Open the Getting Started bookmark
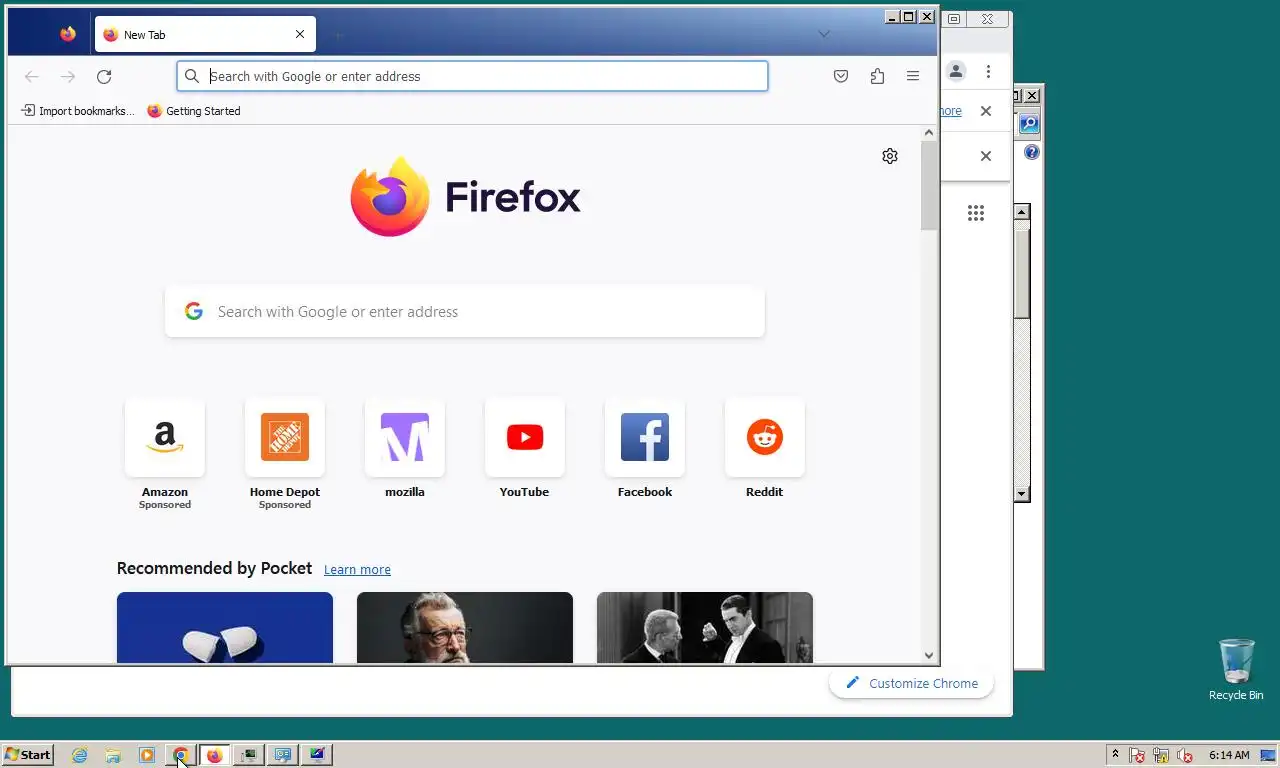This screenshot has width=1280, height=768. pyautogui.click(x=194, y=111)
